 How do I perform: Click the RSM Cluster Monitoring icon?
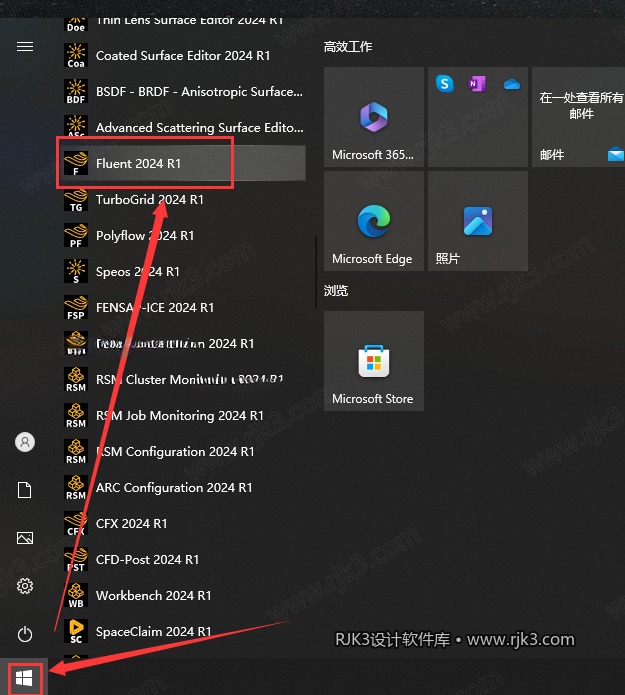(76, 379)
